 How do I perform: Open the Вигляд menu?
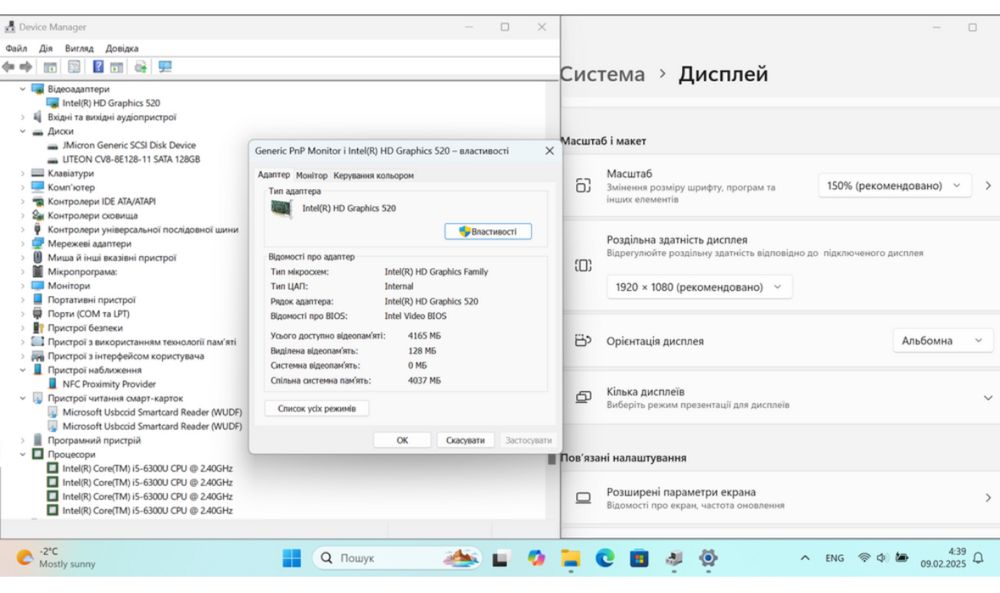point(79,48)
